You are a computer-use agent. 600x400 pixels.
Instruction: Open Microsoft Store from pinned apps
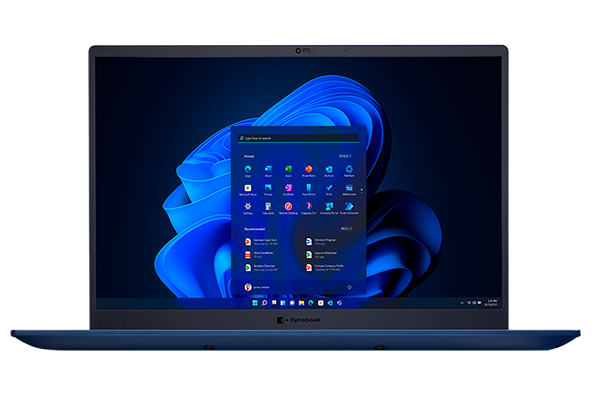click(x=248, y=189)
